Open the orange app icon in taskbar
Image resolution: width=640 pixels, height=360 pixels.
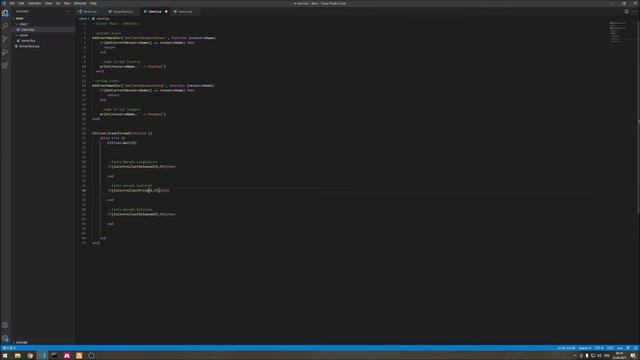[x=79, y=356]
